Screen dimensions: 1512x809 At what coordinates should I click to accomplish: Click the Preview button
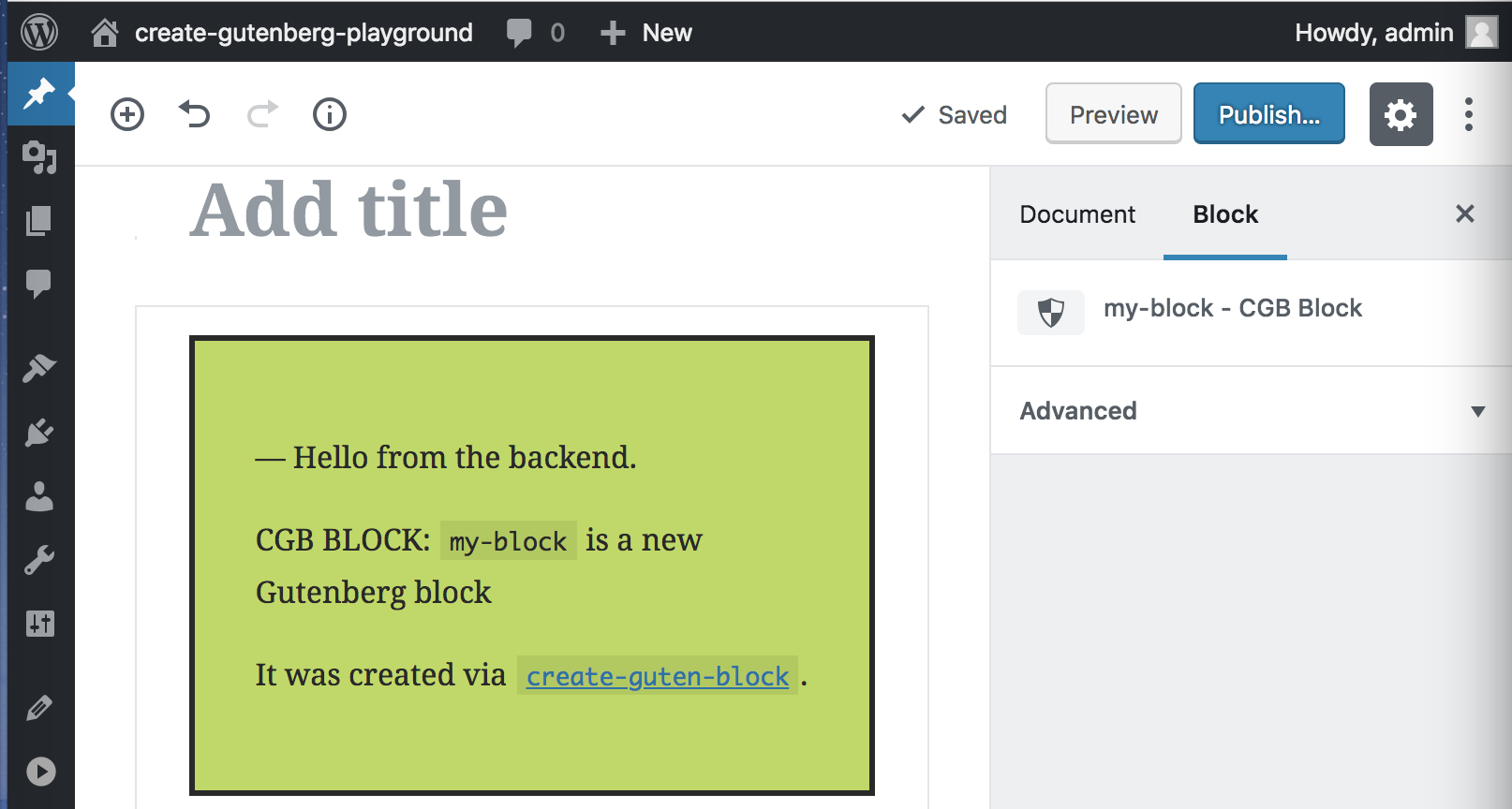(x=1113, y=113)
